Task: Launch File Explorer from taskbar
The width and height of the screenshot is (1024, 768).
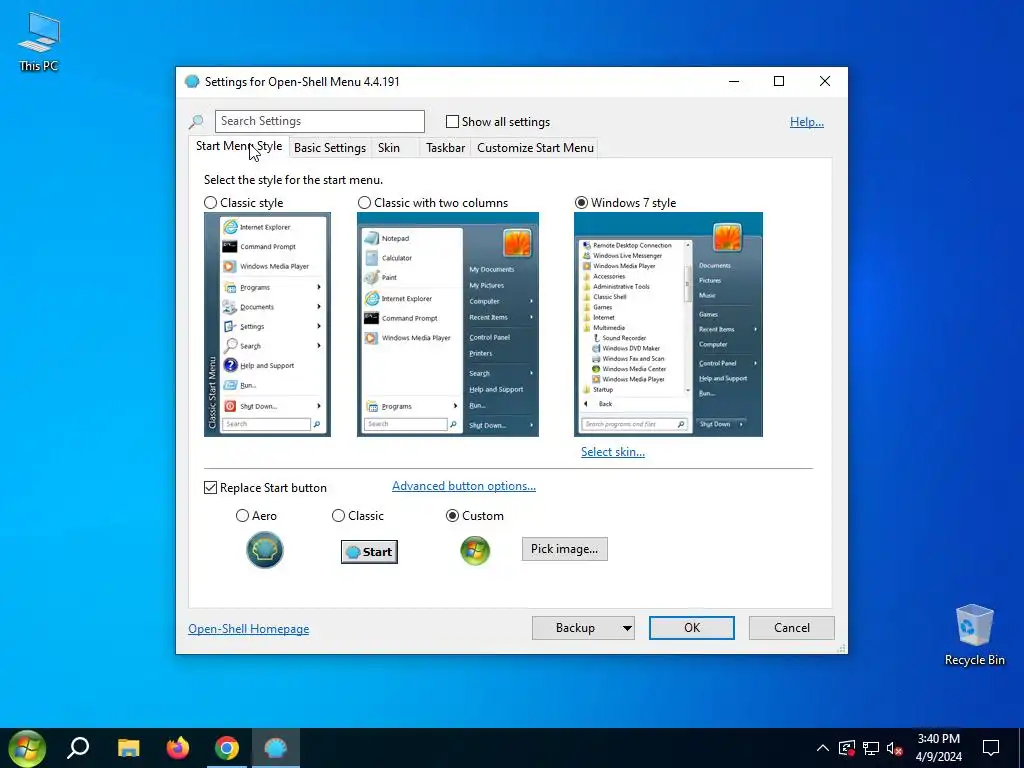Action: point(129,748)
